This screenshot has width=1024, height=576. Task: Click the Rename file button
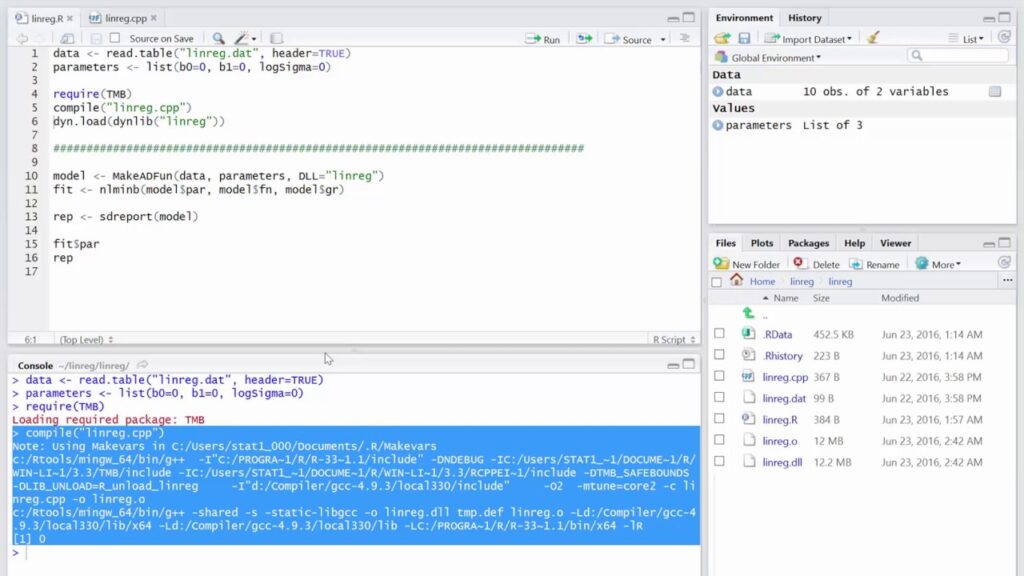click(x=874, y=264)
